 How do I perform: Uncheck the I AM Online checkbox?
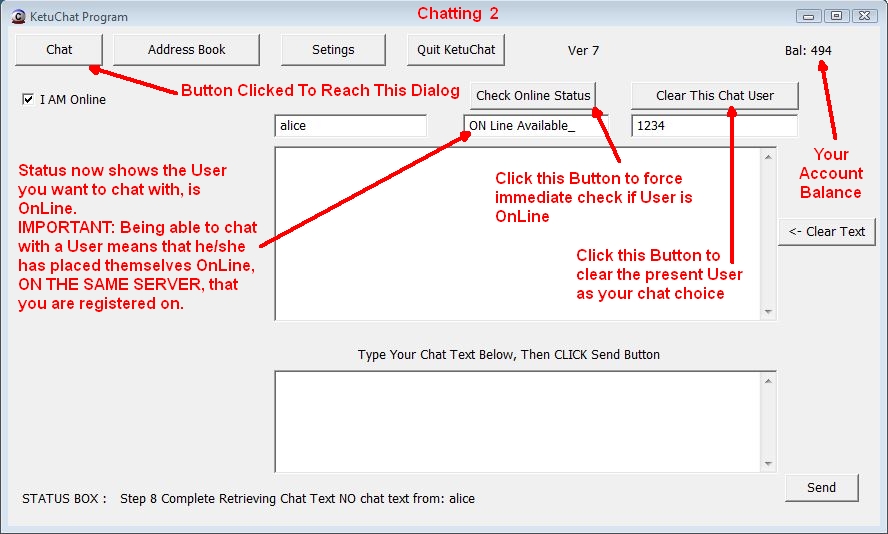coord(28,99)
